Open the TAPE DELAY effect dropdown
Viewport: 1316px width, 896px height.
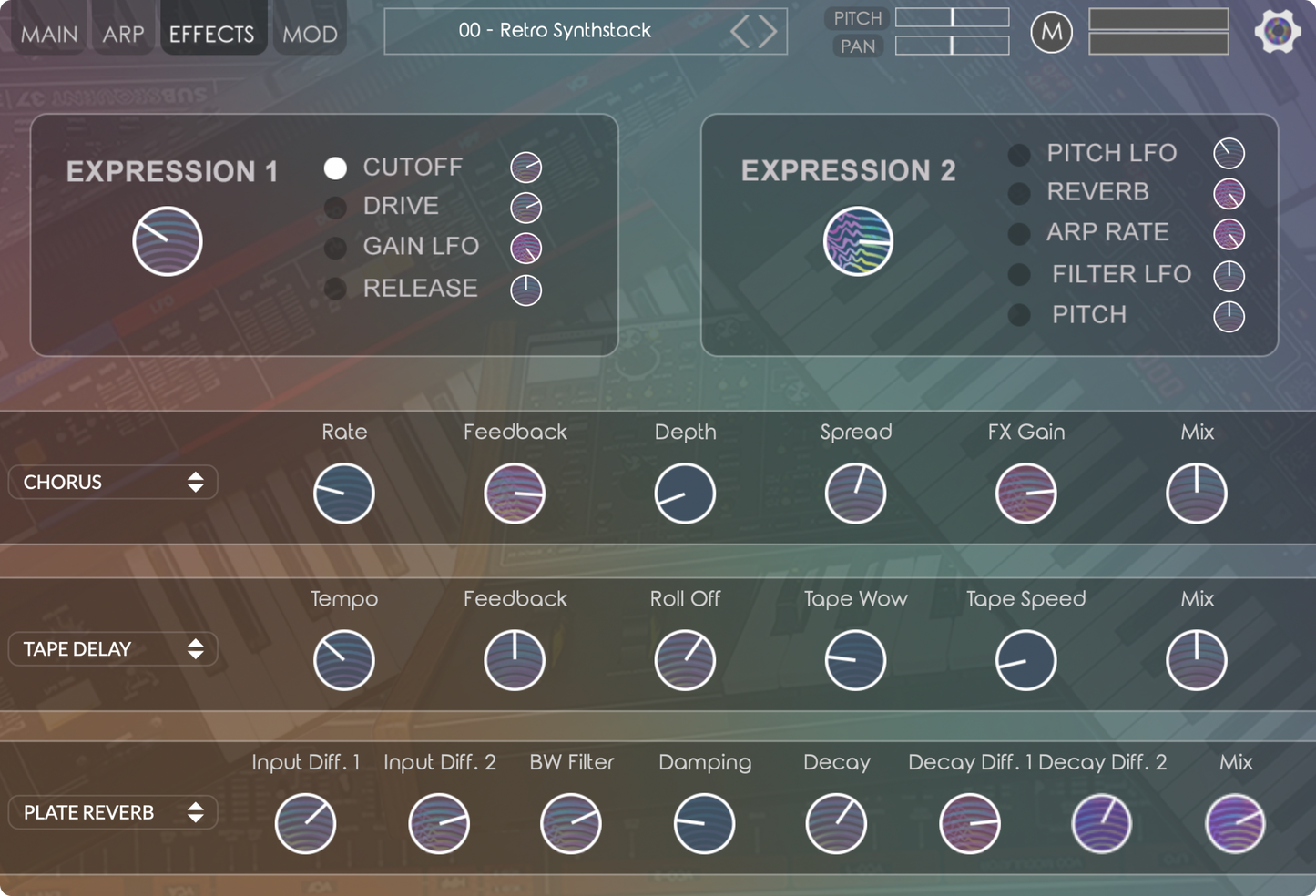113,649
